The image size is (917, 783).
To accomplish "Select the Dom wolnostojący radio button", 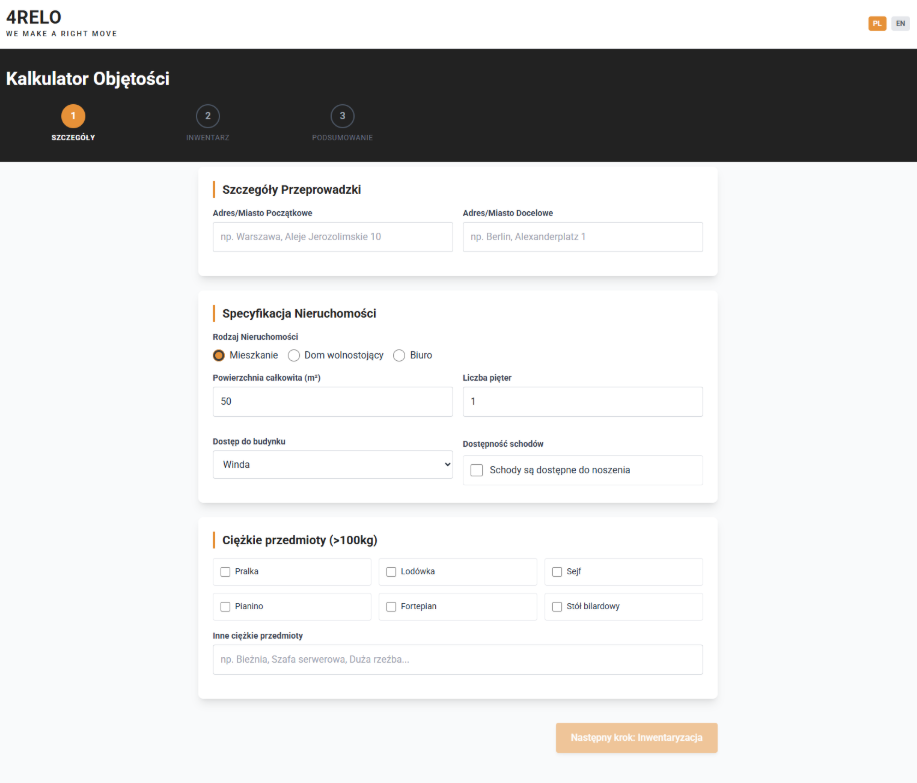I will [294, 355].
